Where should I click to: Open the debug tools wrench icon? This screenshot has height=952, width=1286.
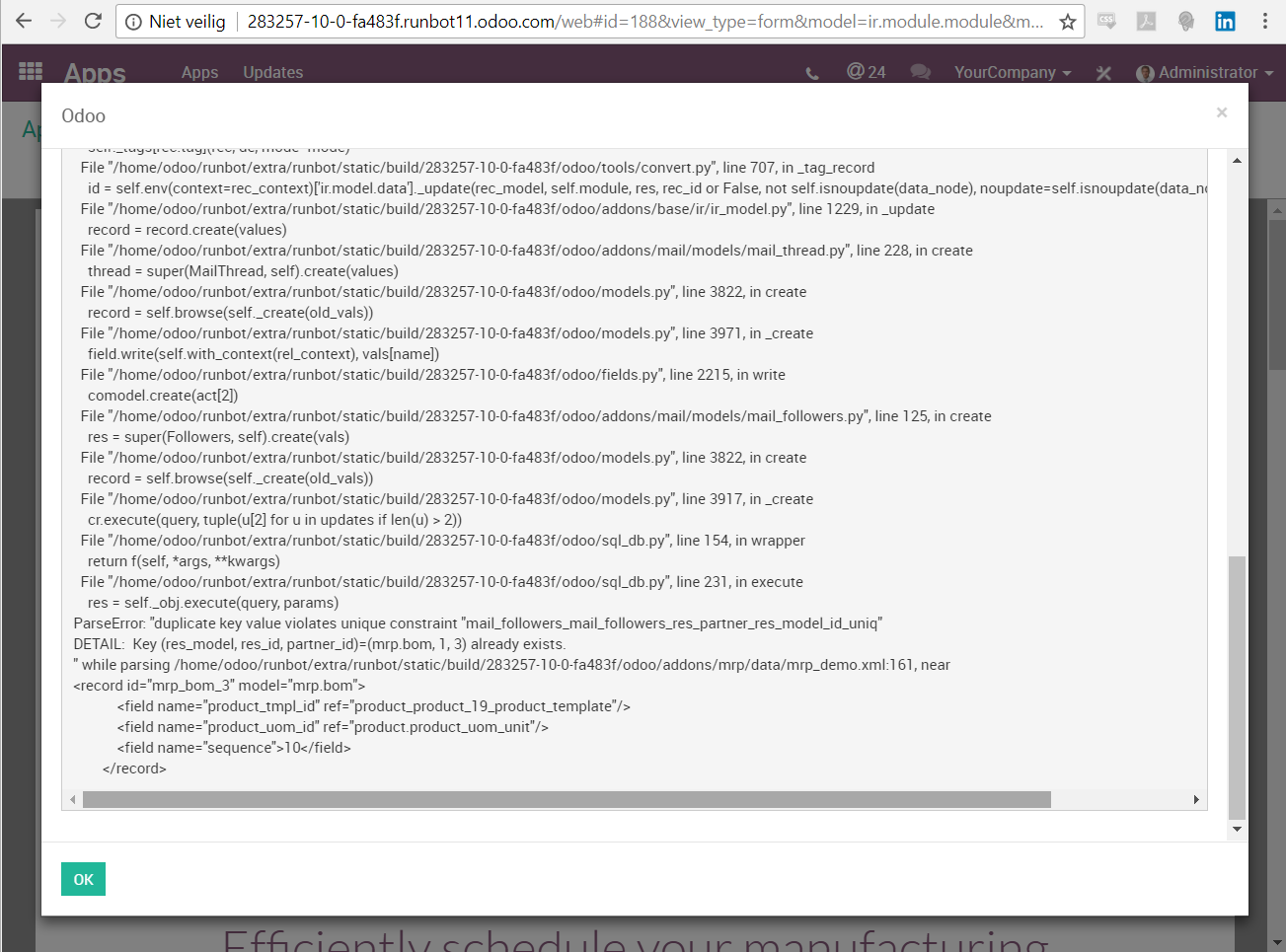tap(1103, 73)
